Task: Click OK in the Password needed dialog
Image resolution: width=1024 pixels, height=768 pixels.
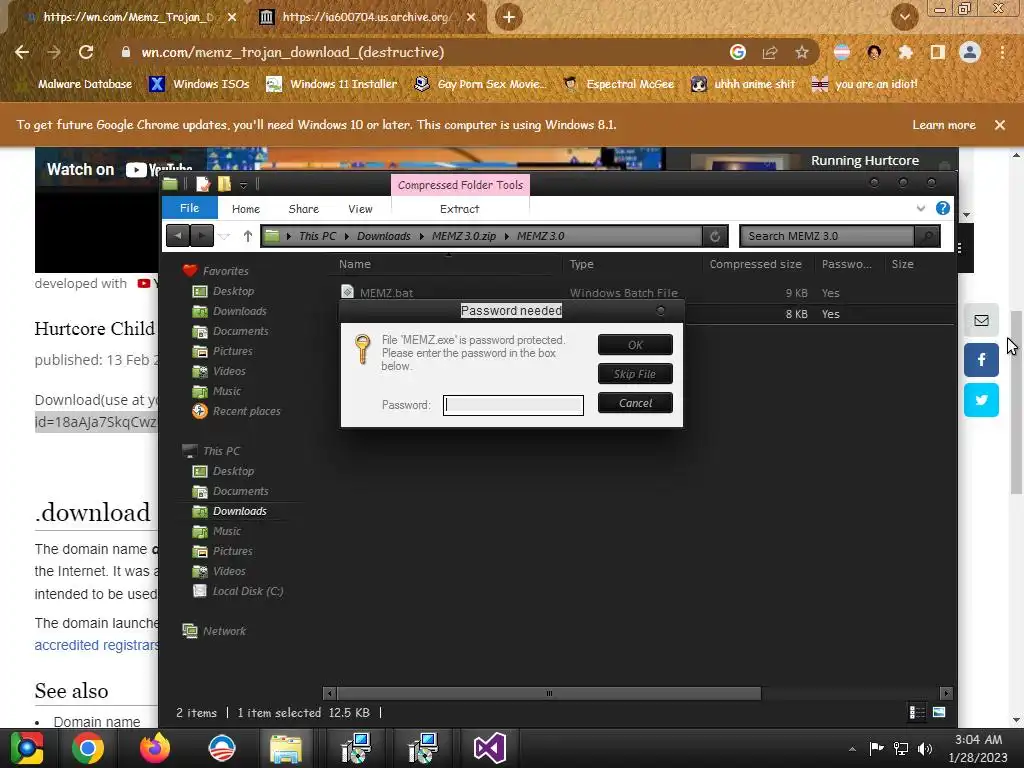Action: pos(635,345)
